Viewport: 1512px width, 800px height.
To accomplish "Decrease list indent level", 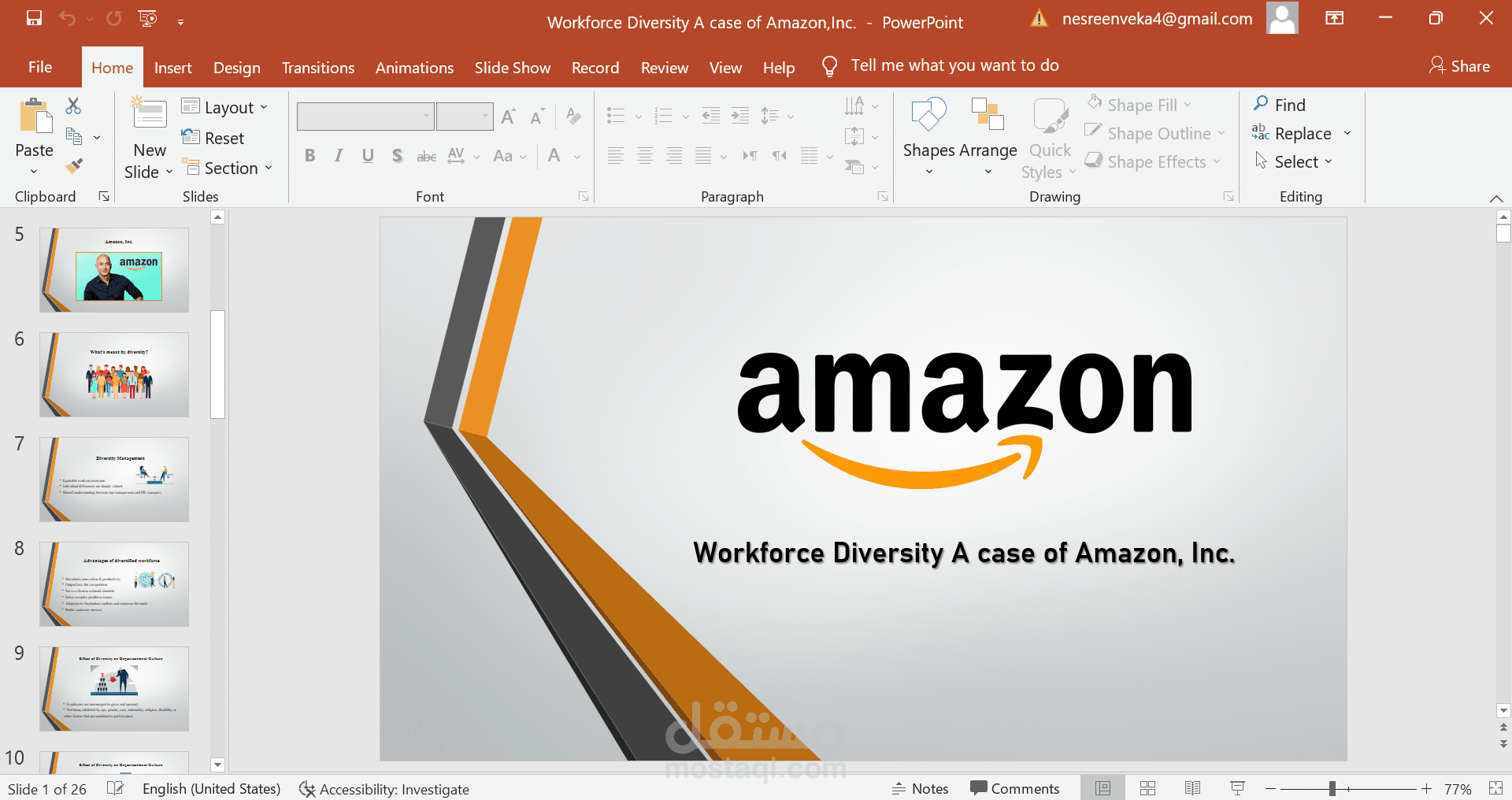I will (711, 116).
